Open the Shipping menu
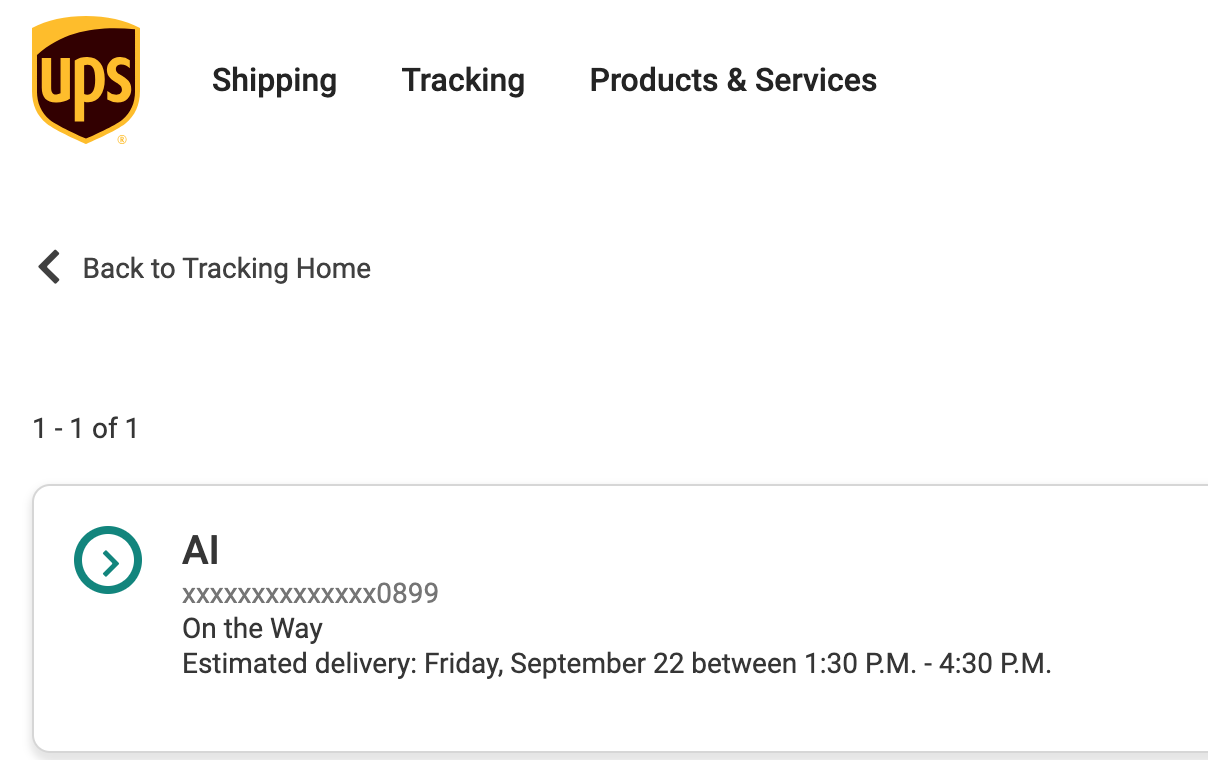 274,80
